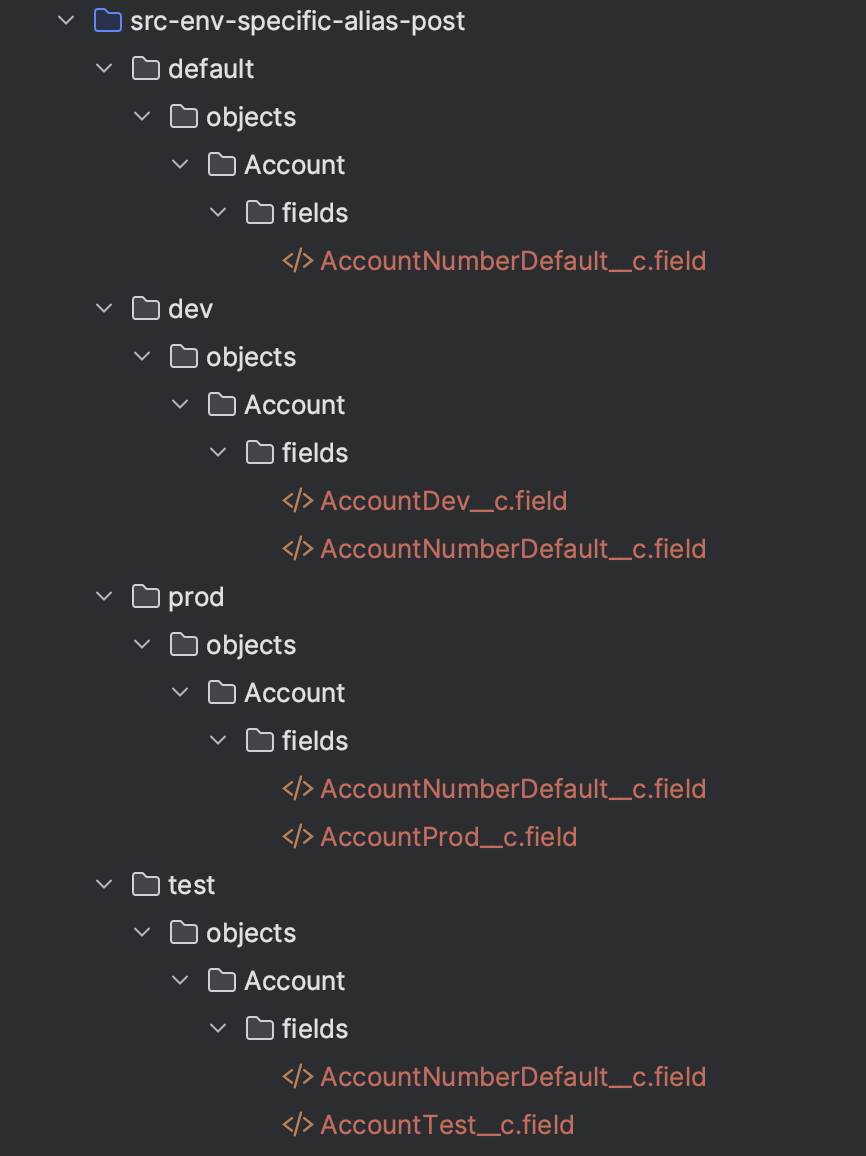Viewport: 866px width, 1156px height.
Task: Collapse the test folder chevron
Action: pos(104,885)
